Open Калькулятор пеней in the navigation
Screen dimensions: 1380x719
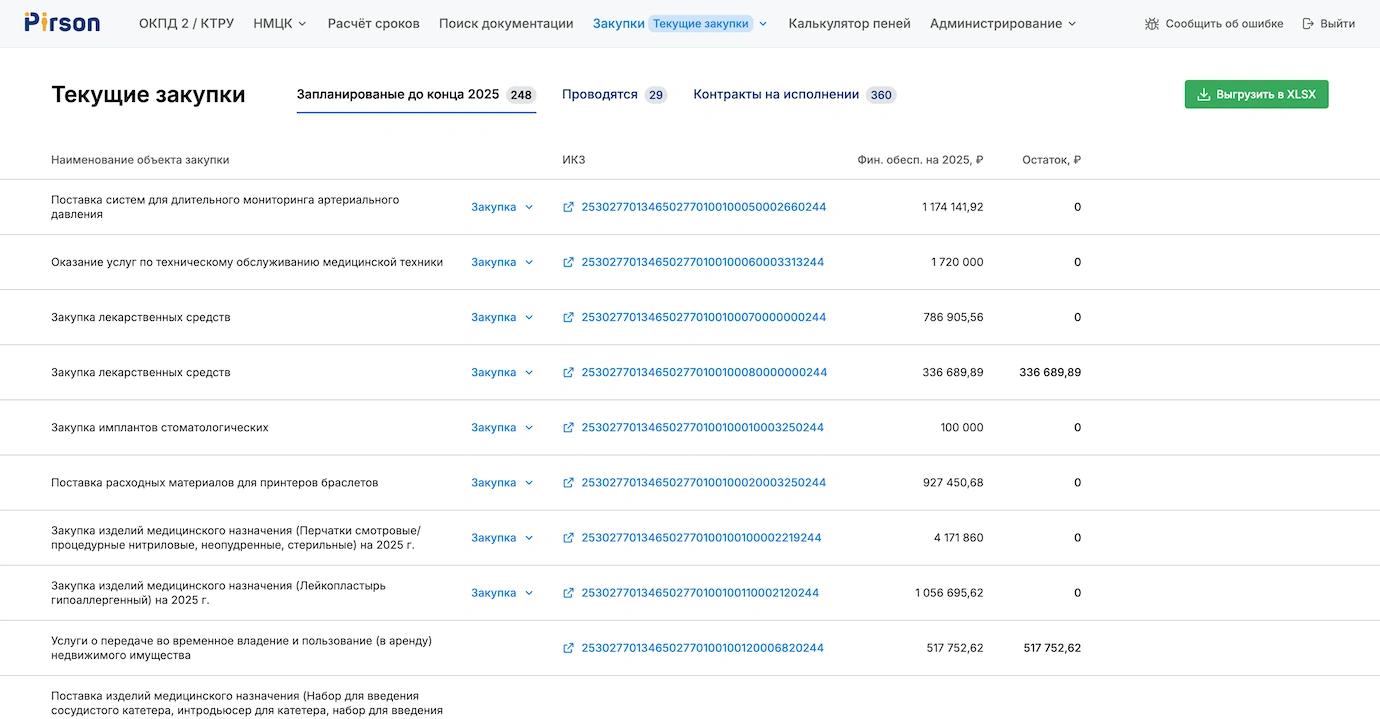(849, 24)
